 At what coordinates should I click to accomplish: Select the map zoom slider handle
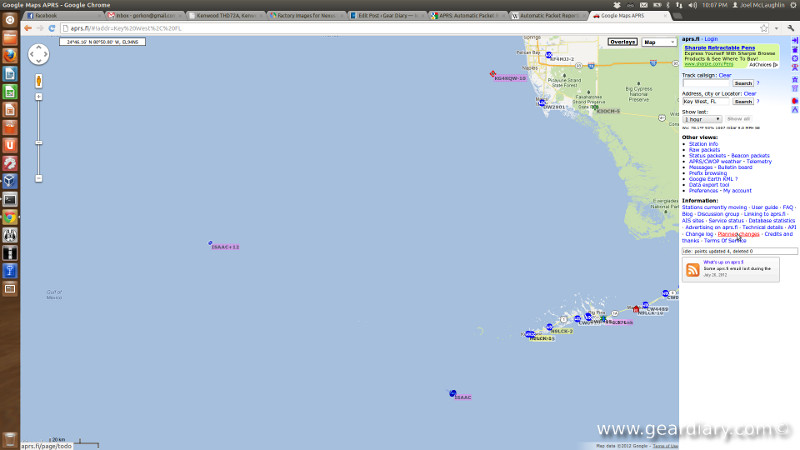coord(39,143)
